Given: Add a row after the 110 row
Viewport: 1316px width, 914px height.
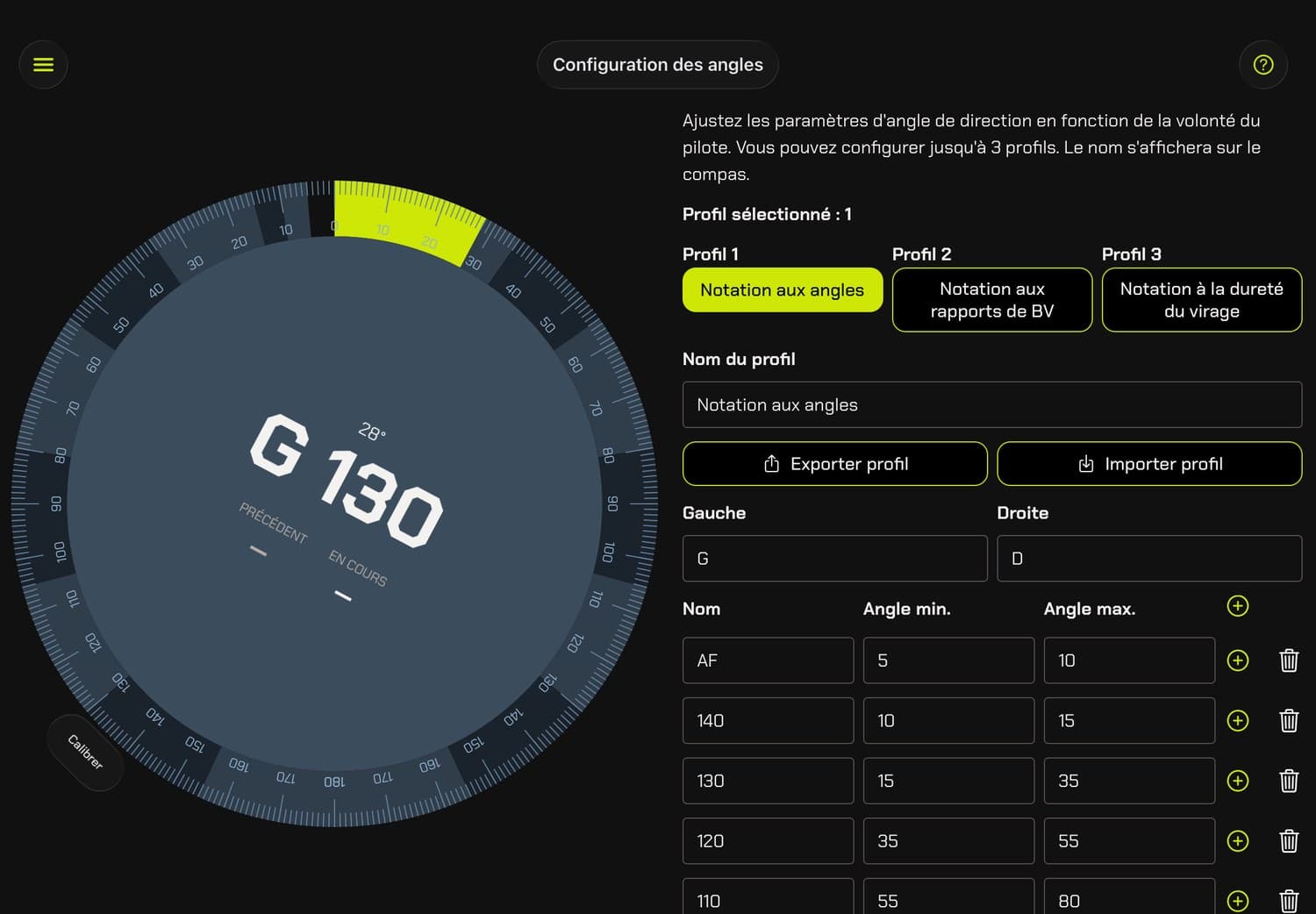Looking at the screenshot, I should 1237,901.
